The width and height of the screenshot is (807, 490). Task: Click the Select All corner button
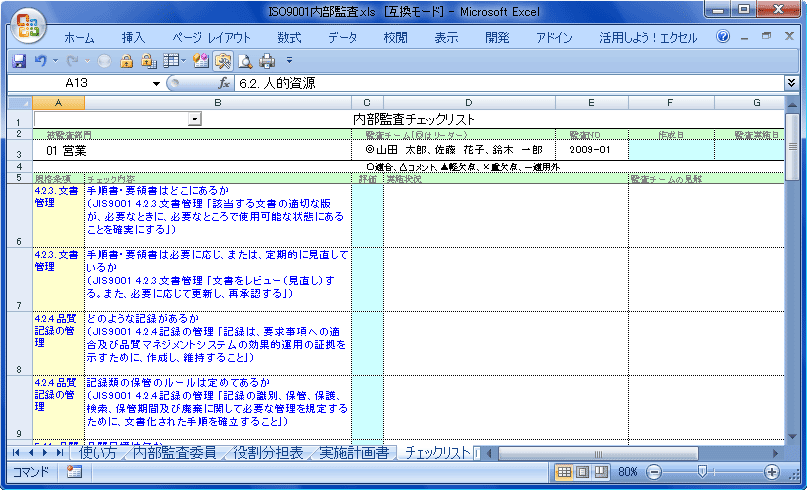20,102
